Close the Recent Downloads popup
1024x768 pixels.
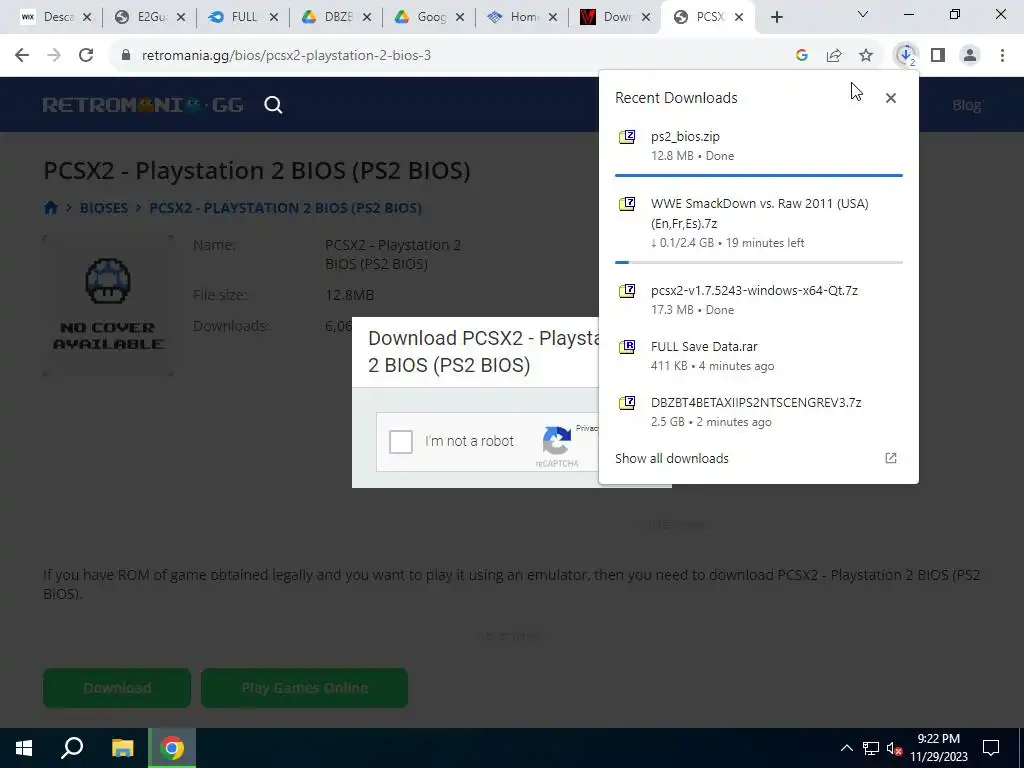[891, 98]
